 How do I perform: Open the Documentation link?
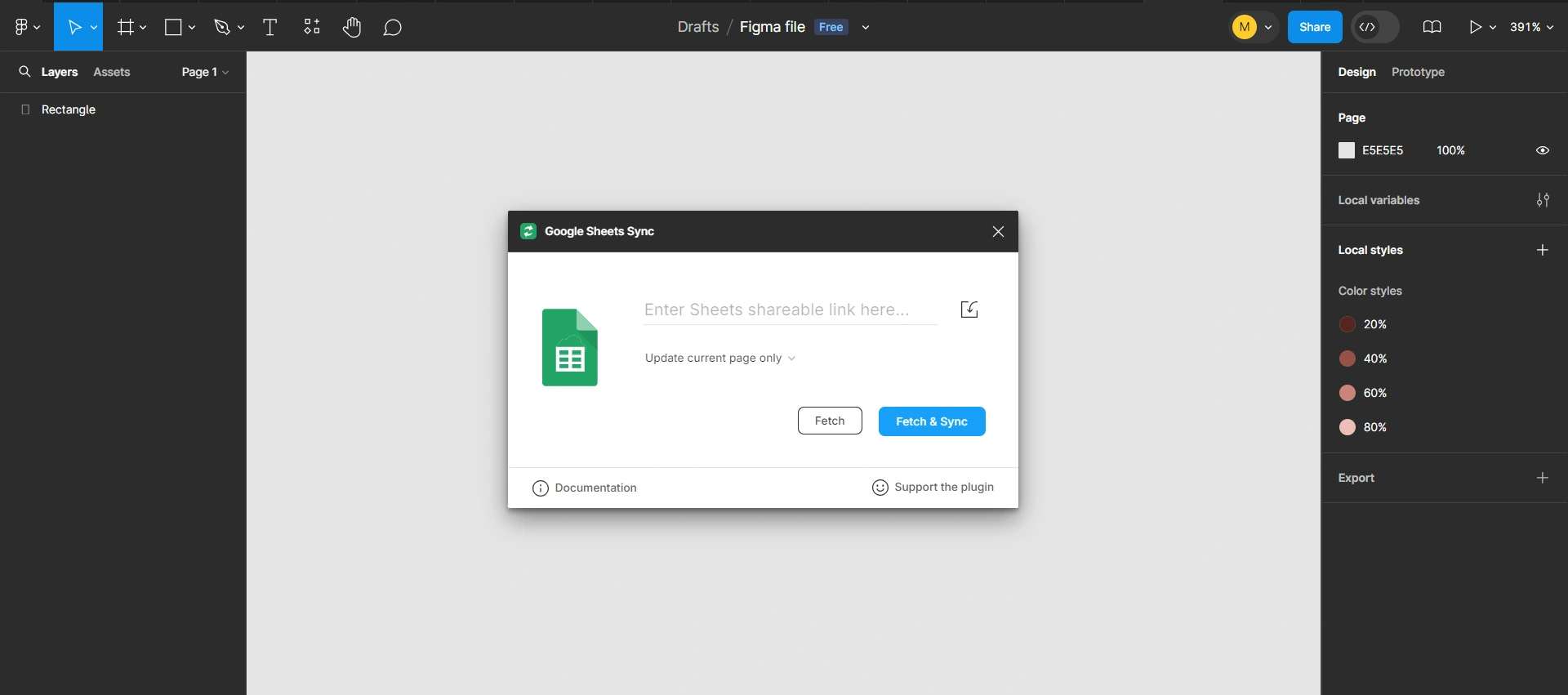[x=585, y=488]
